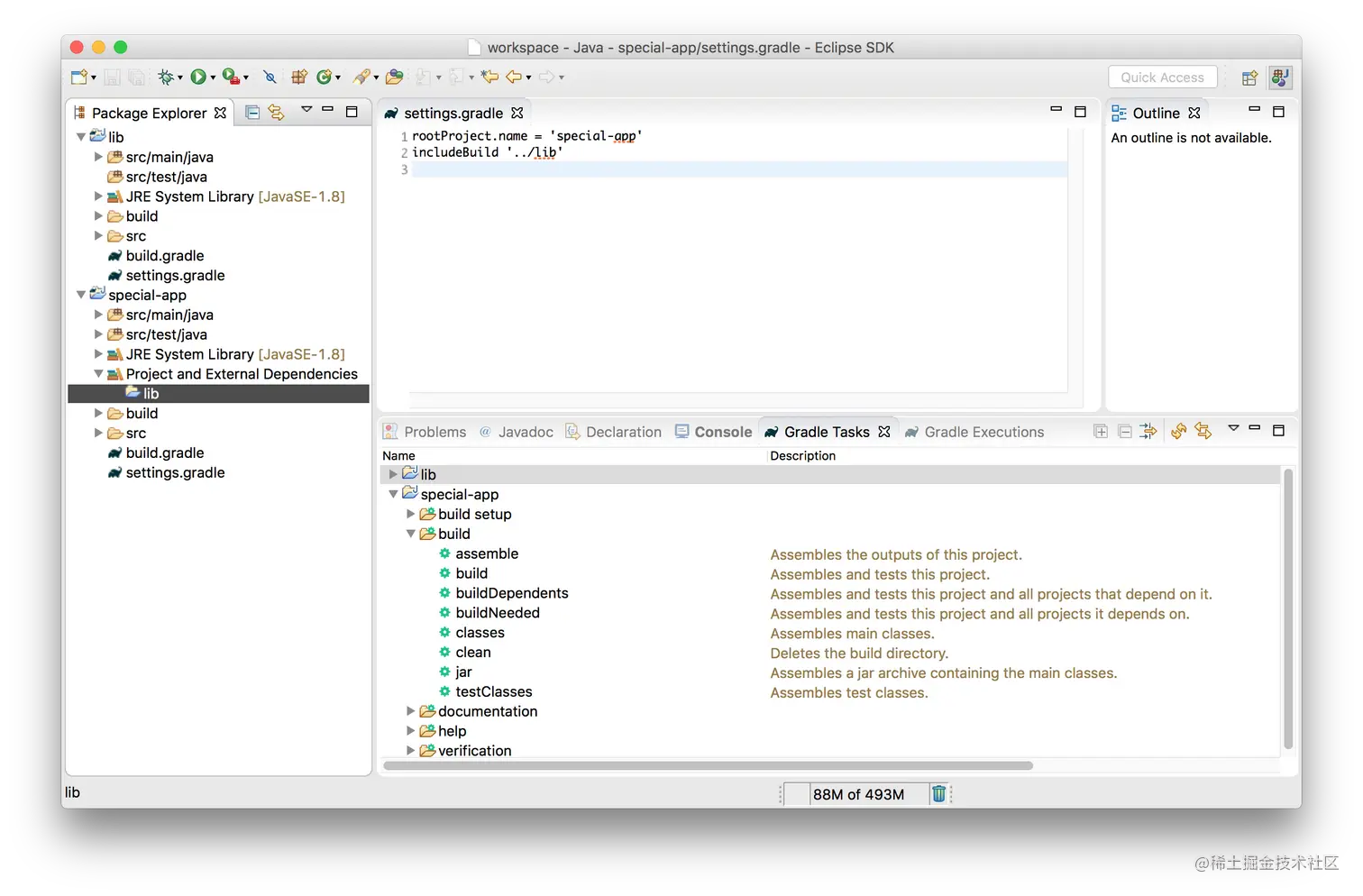The width and height of the screenshot is (1363, 896).
Task: Click the green Run button icon
Action: (197, 78)
